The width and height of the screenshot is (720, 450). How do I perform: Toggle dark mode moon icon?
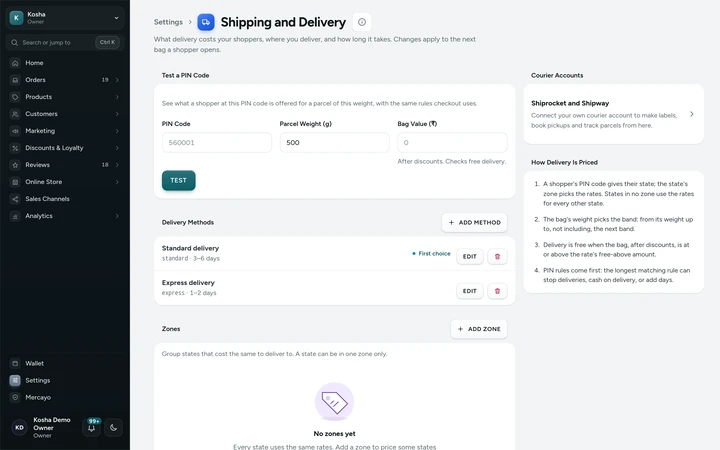113,428
